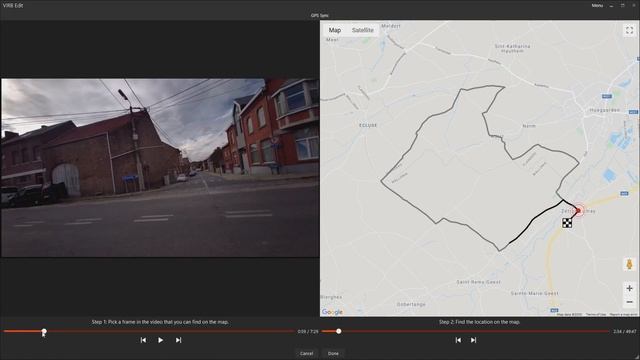Cancel the GPS sync dialog

[x=307, y=353]
